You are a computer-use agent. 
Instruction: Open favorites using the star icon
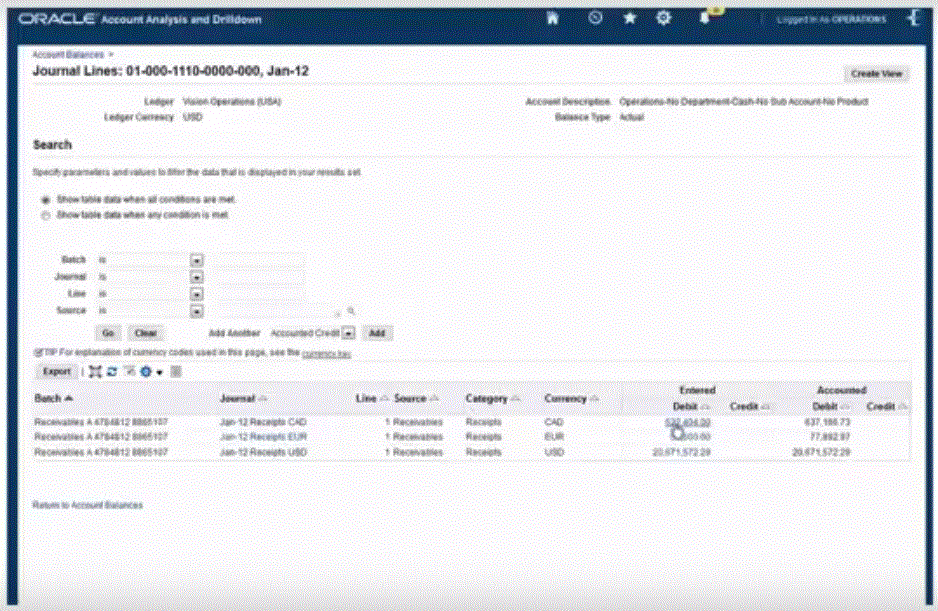tap(630, 18)
